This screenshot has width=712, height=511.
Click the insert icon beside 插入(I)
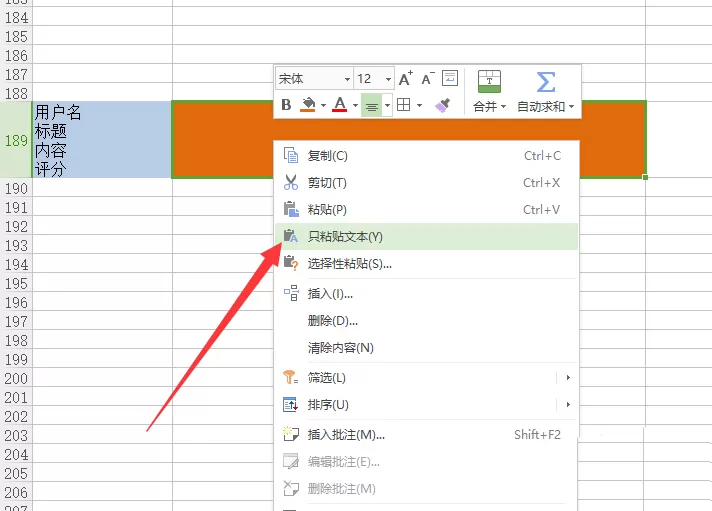point(291,293)
